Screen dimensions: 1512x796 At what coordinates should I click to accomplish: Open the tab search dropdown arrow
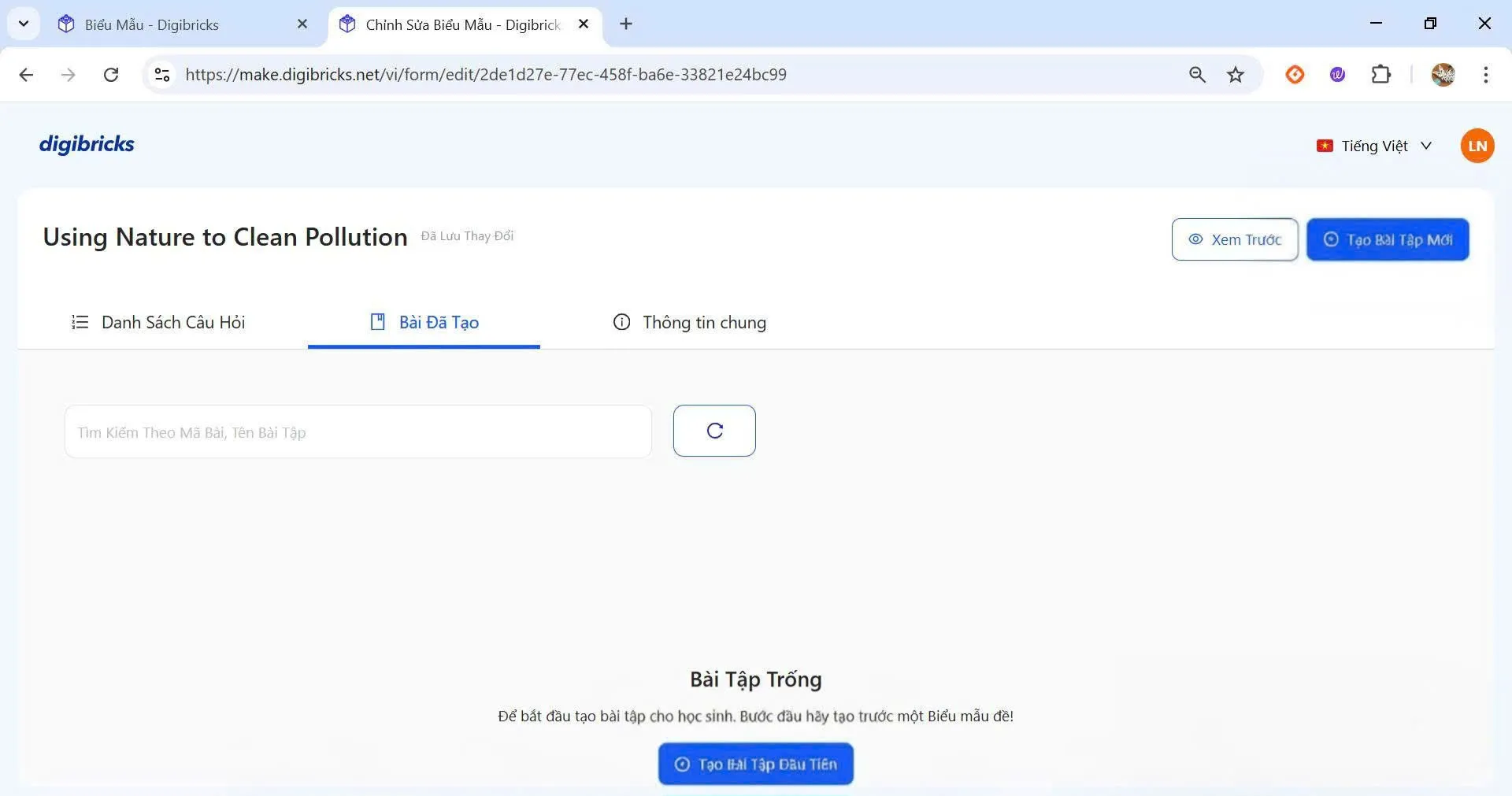tap(24, 24)
